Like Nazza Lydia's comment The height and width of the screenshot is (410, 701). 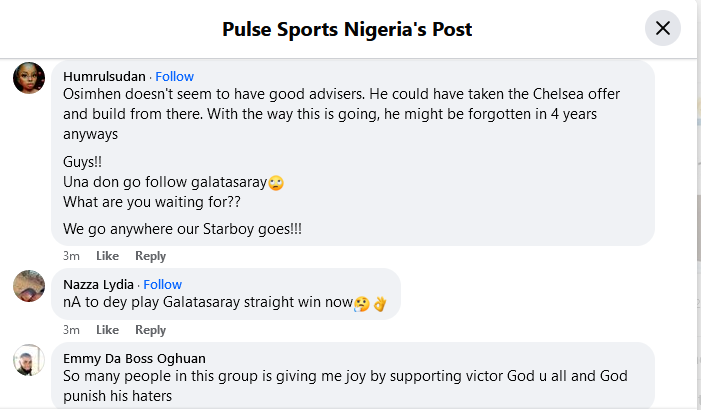[107, 330]
